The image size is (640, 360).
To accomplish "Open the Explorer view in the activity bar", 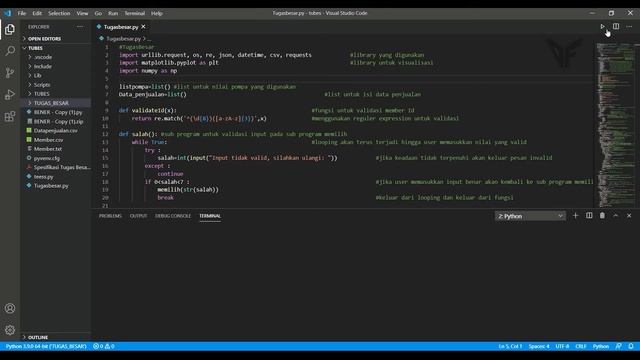I will point(10,29).
